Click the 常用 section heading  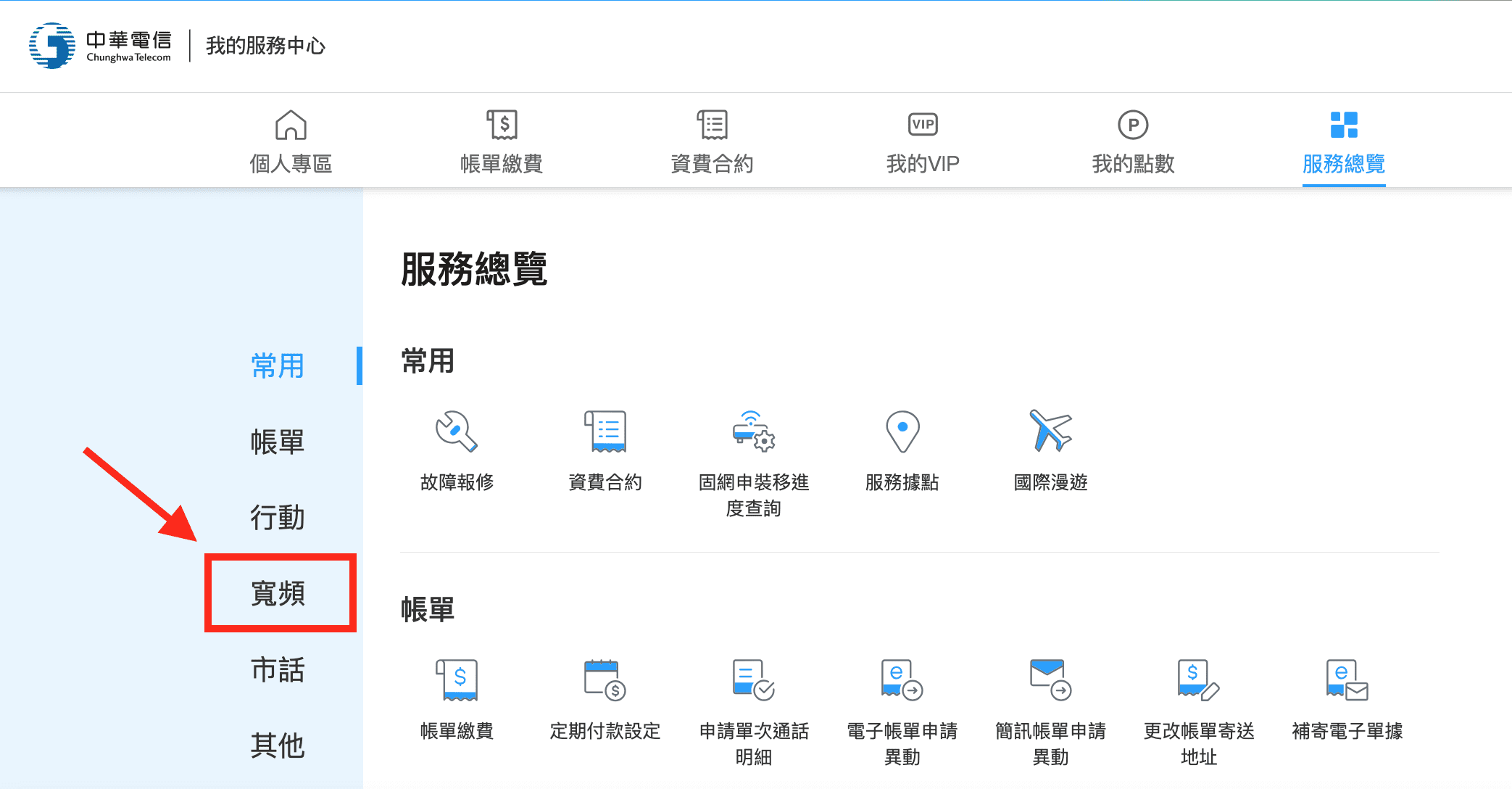428,360
